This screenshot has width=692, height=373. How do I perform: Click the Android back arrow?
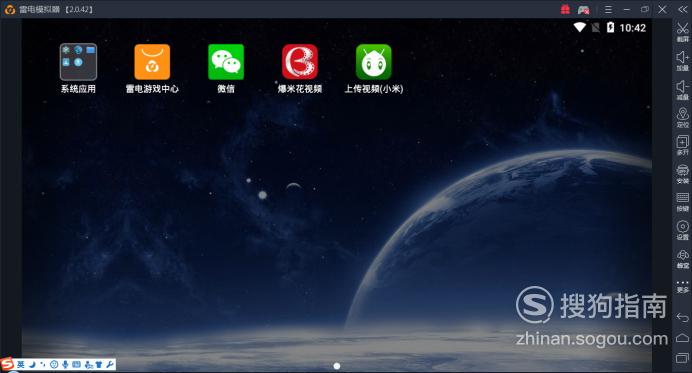tap(682, 317)
